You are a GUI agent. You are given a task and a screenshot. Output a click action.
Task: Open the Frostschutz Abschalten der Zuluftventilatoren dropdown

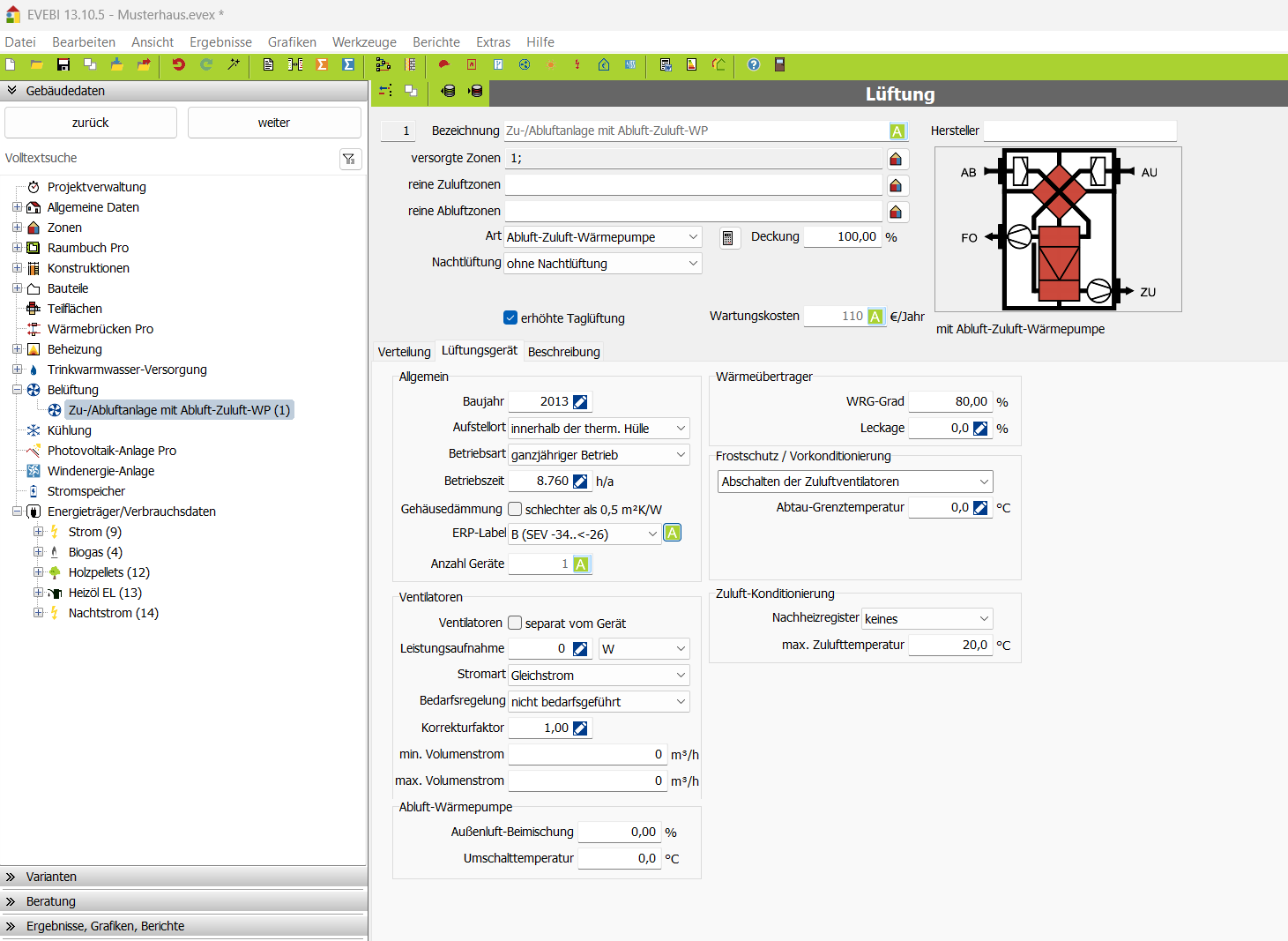(854, 482)
